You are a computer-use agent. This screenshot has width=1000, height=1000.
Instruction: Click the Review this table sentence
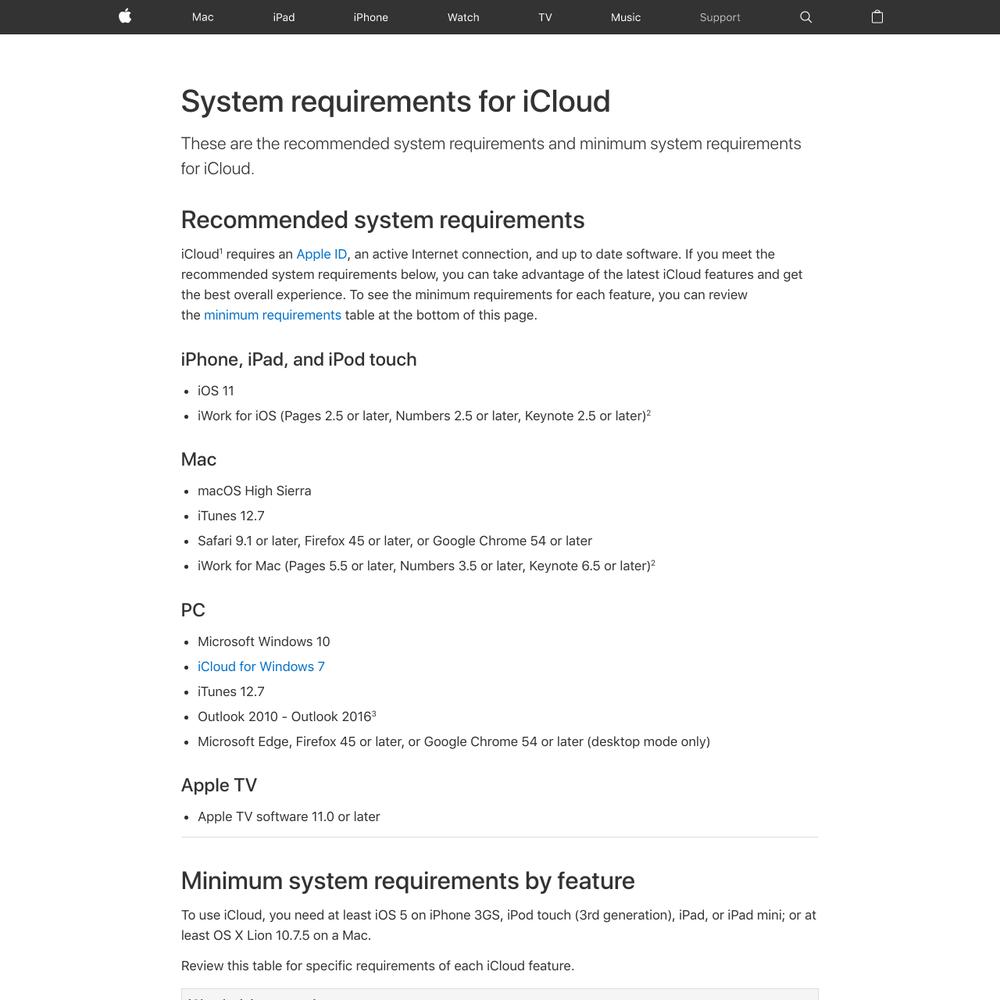coord(378,966)
